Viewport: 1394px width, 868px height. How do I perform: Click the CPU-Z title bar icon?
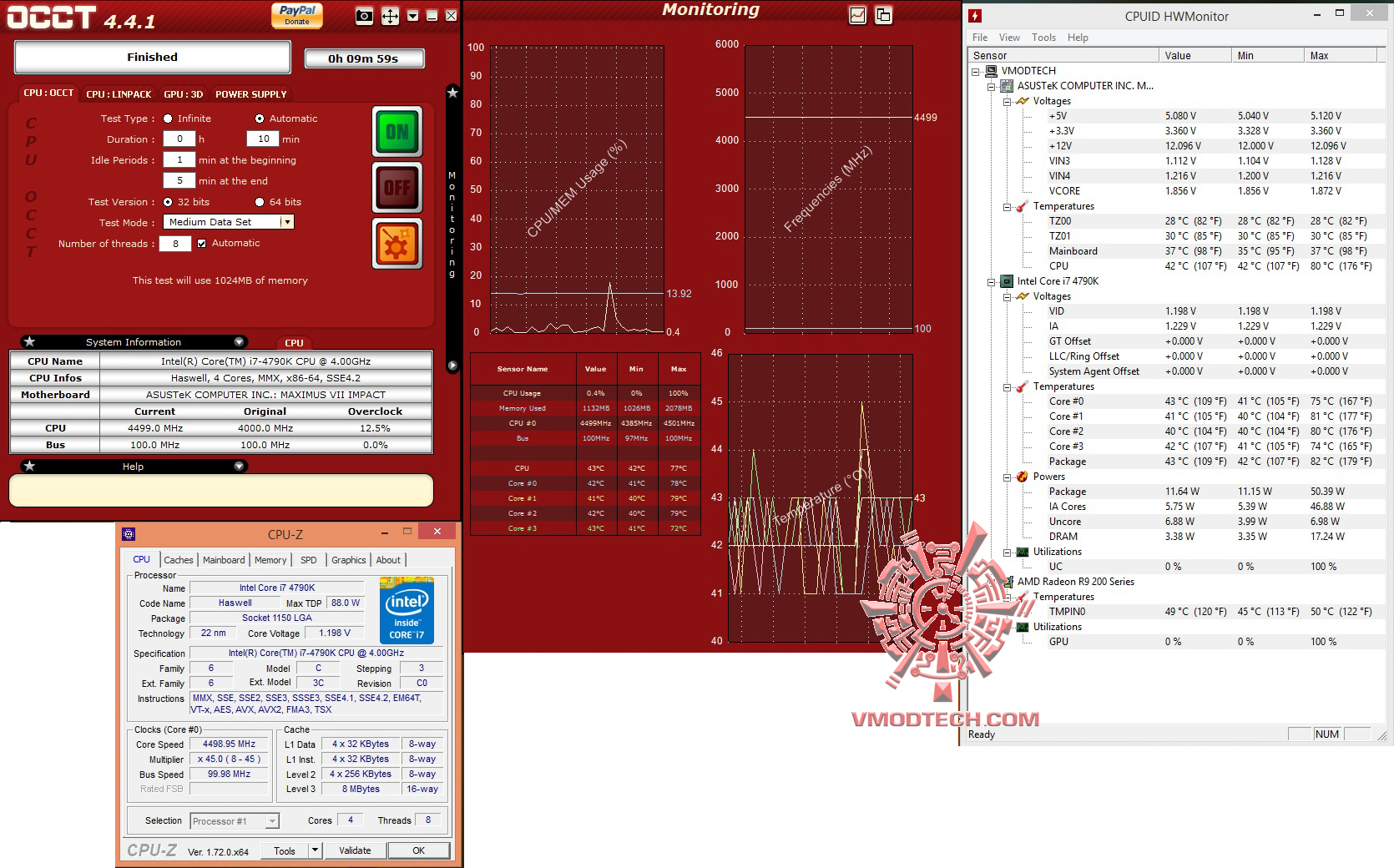(129, 534)
